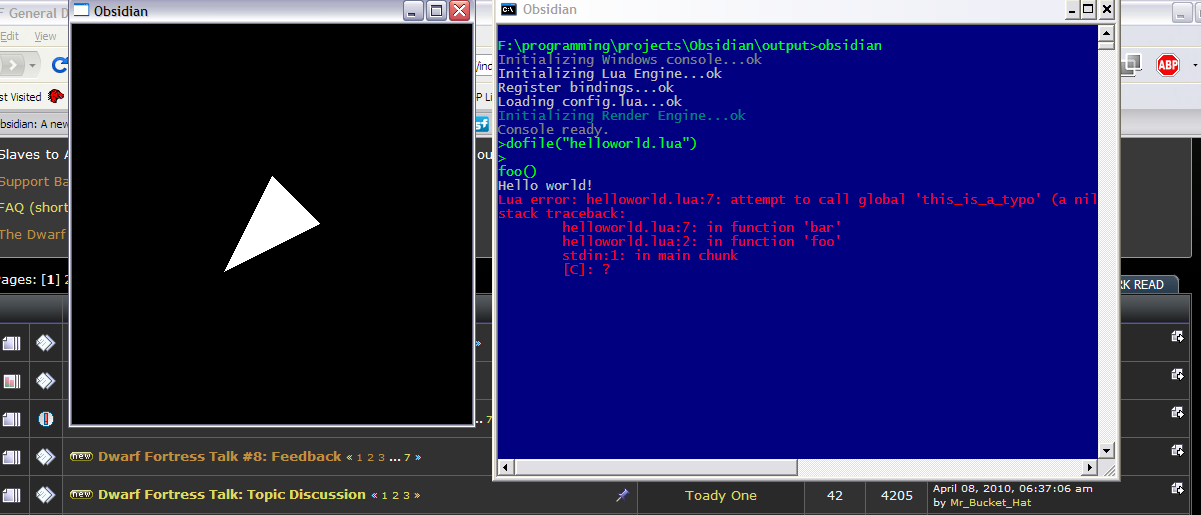1201x515 pixels.
Task: Open the Most Visited bookmarks folder
Action: click(x=21, y=97)
